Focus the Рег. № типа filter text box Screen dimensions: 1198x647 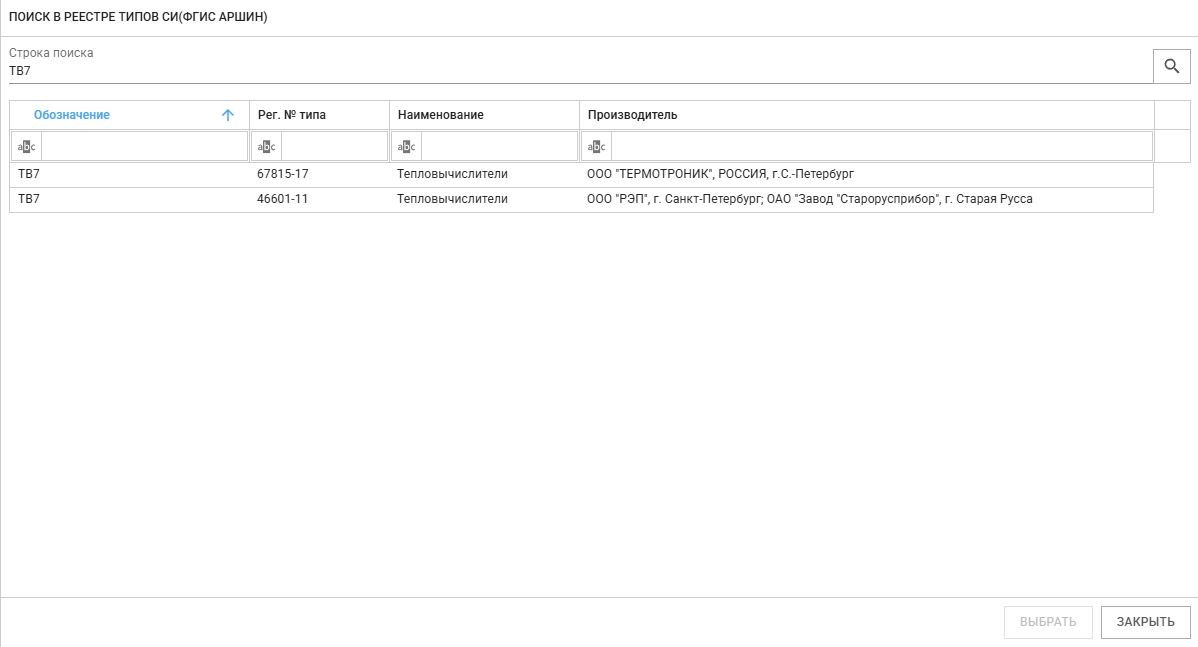[334, 147]
